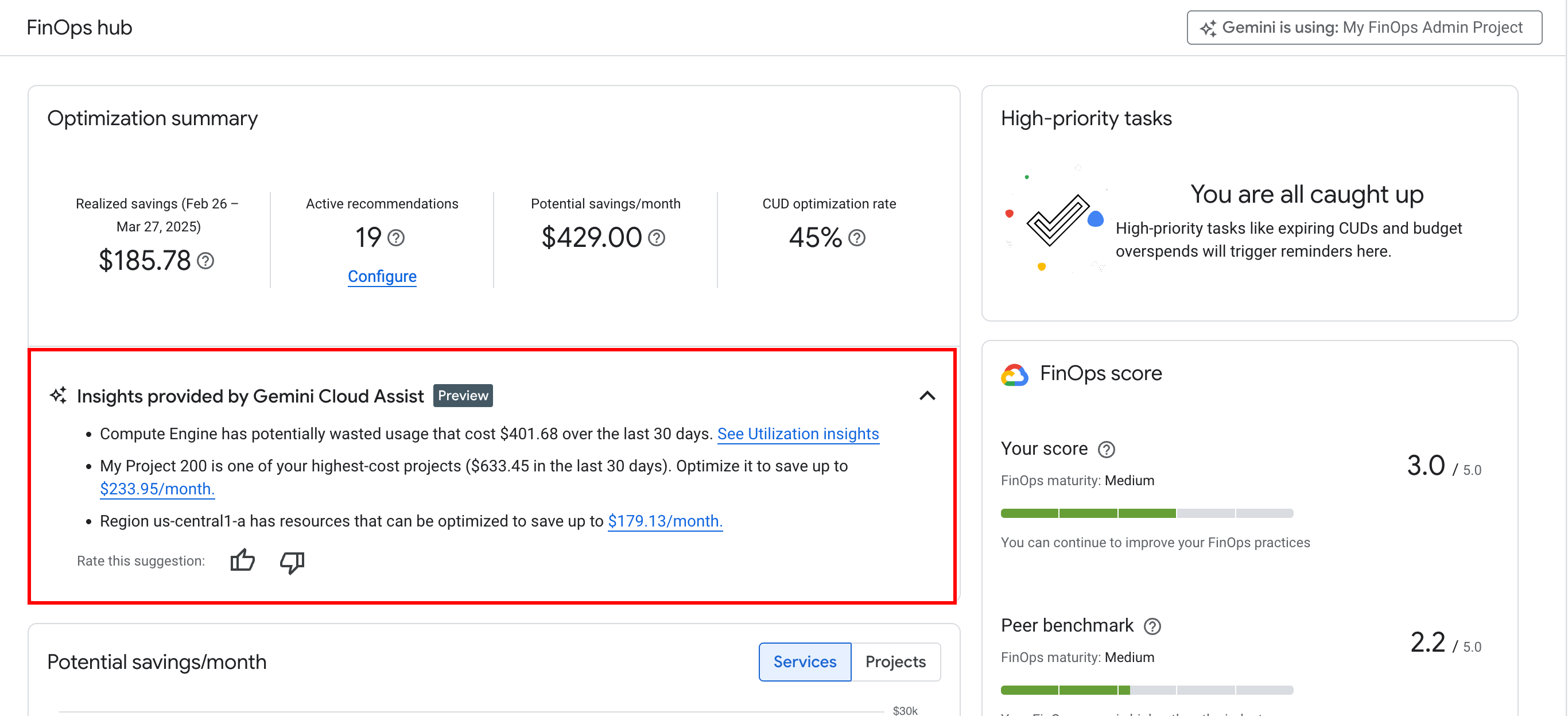1568x716 pixels.
Task: Open the Your score help tooltip
Action: click(1107, 450)
